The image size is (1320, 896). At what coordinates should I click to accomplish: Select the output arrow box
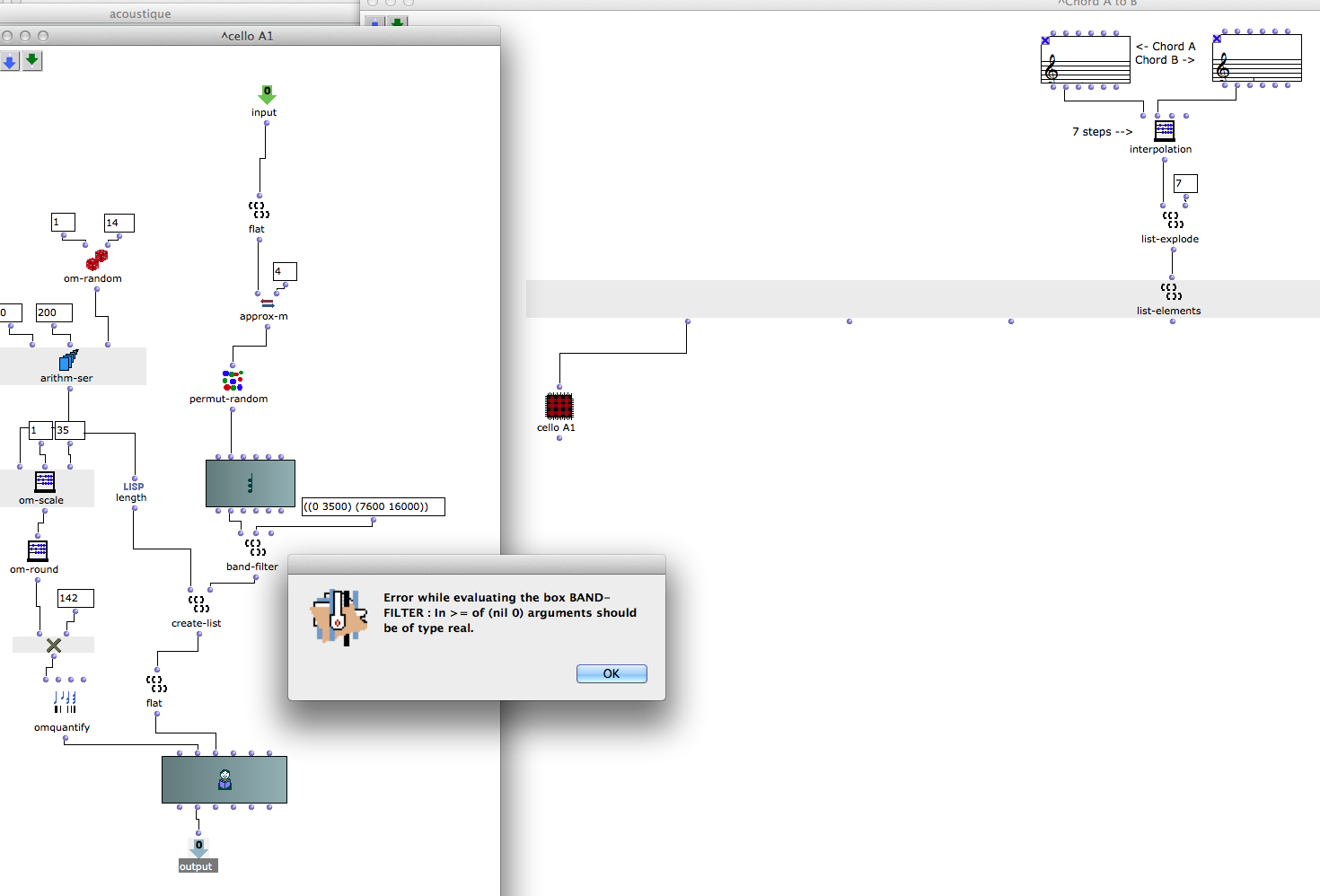[x=198, y=848]
